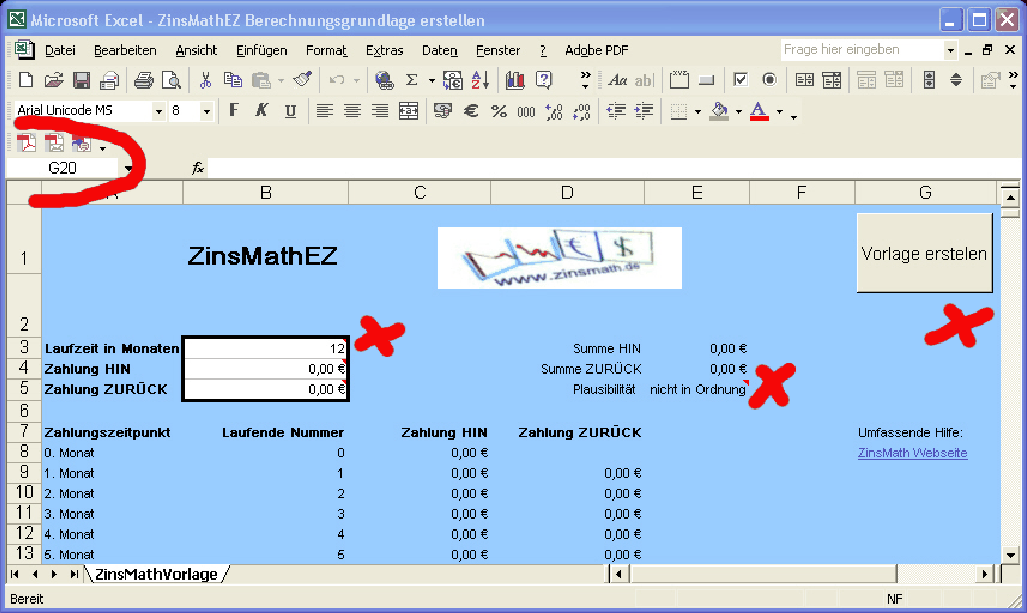1027x613 pixels.
Task: Open the ZinsMath Webseite link
Action: [x=912, y=453]
